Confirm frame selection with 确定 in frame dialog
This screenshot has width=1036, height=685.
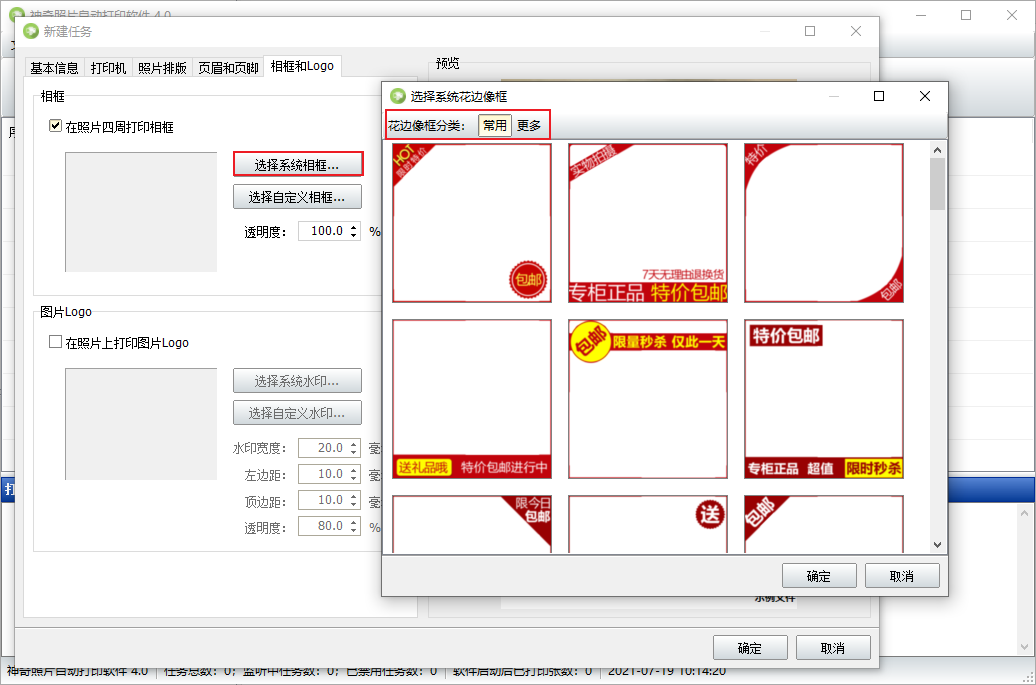[x=818, y=576]
